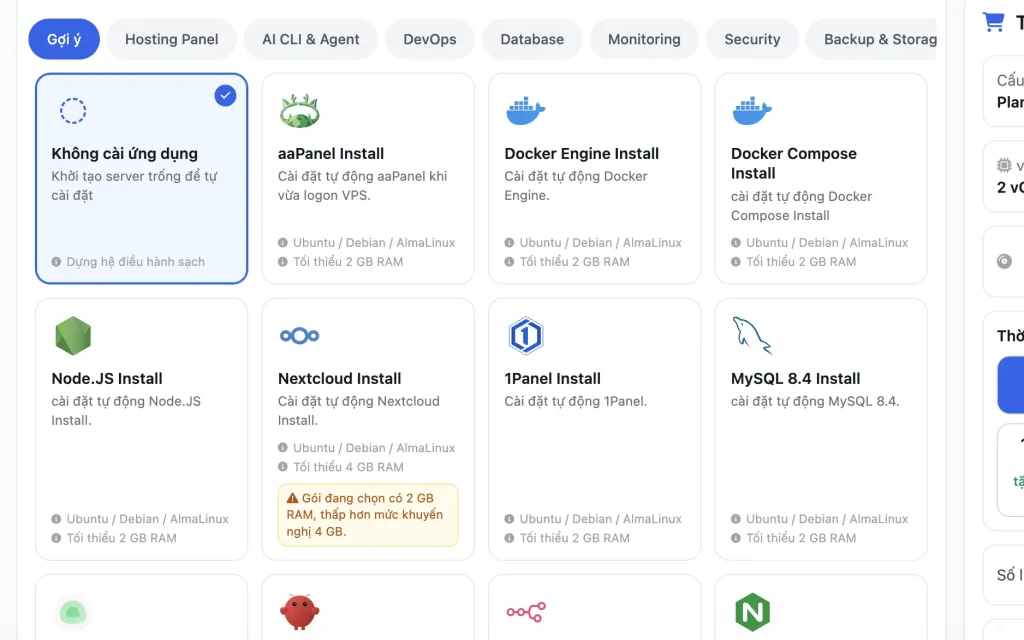Choose Node.JS Install title
1024x640 pixels.
(x=107, y=379)
